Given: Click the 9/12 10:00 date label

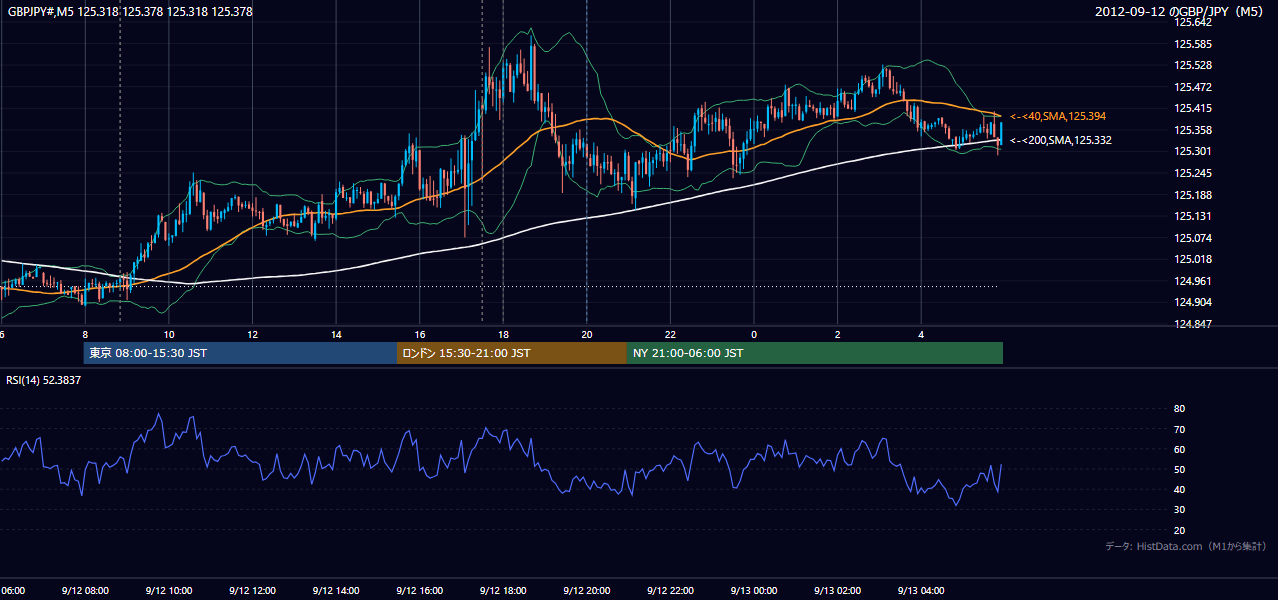Looking at the screenshot, I should tap(168, 591).
